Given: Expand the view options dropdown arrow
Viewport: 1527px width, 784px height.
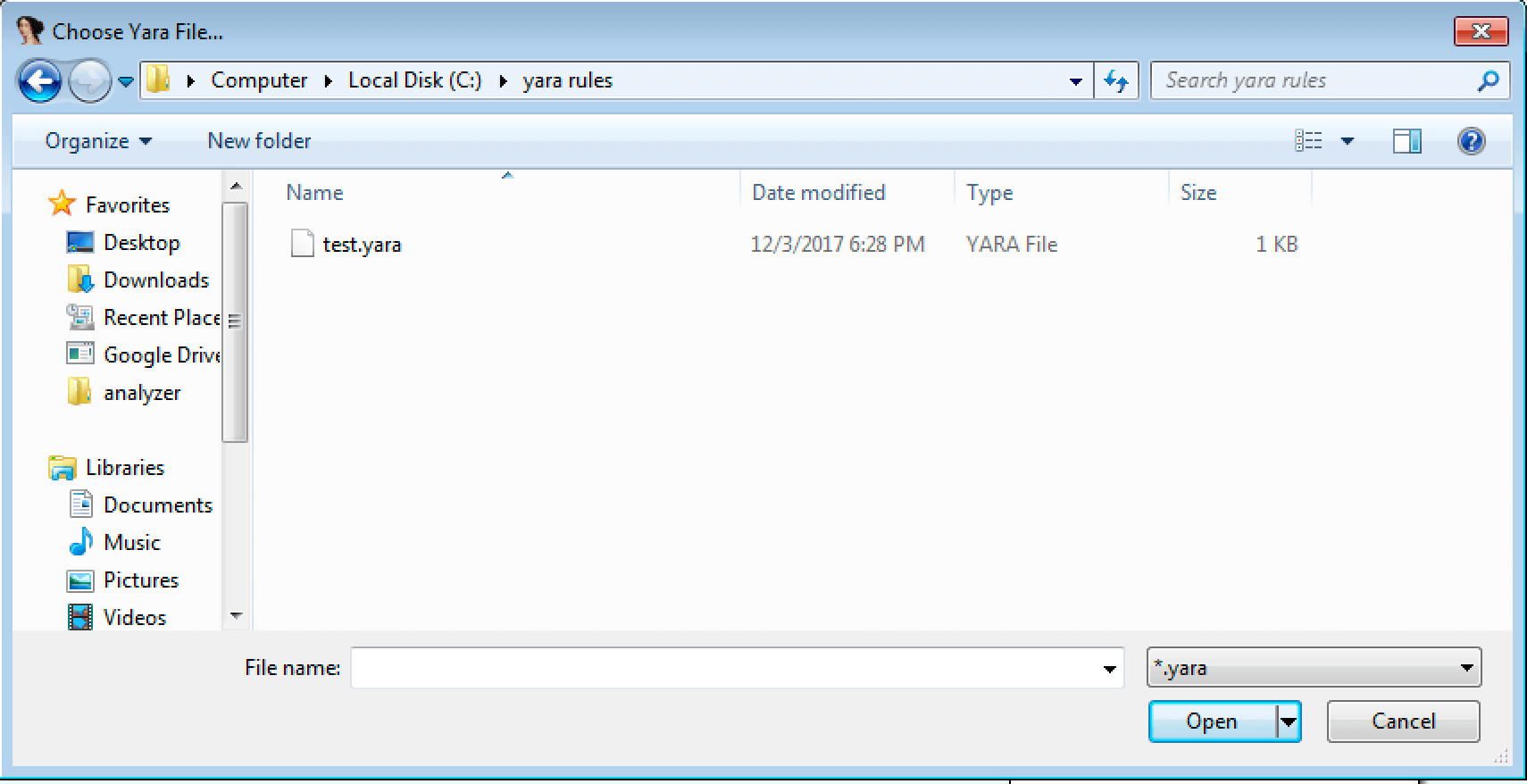Looking at the screenshot, I should point(1348,141).
